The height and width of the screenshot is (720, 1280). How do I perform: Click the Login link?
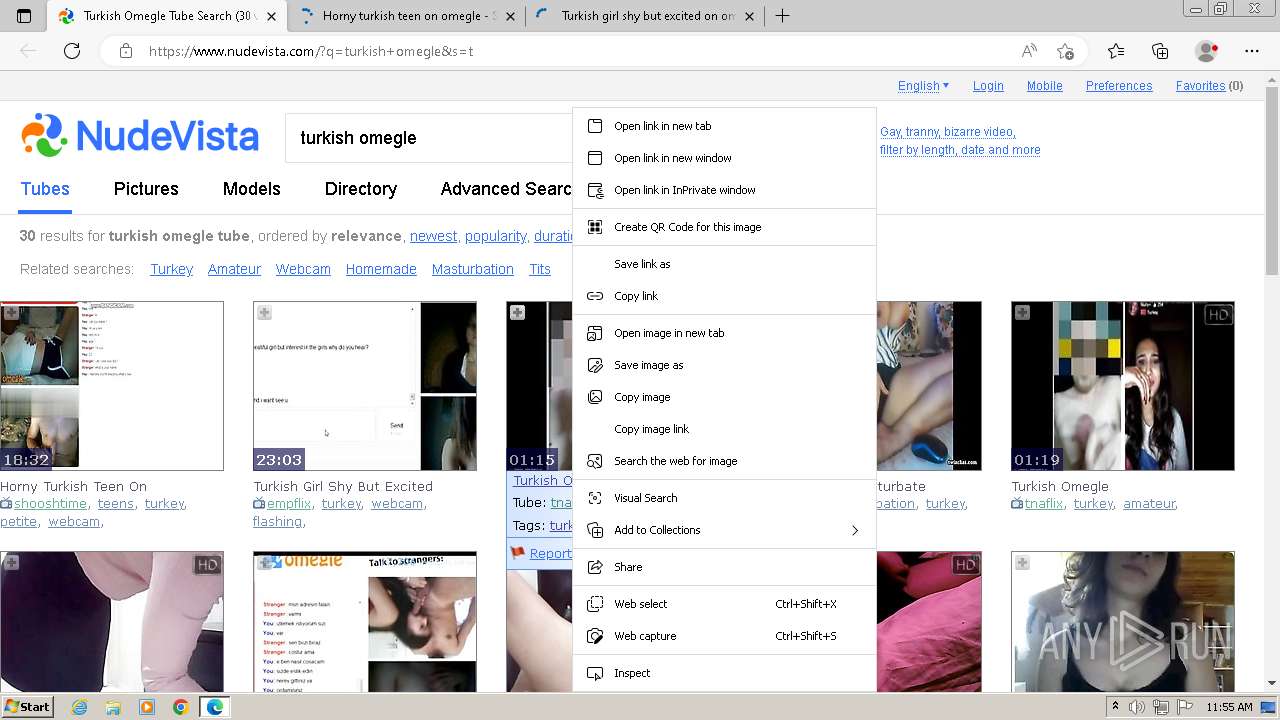pos(988,86)
